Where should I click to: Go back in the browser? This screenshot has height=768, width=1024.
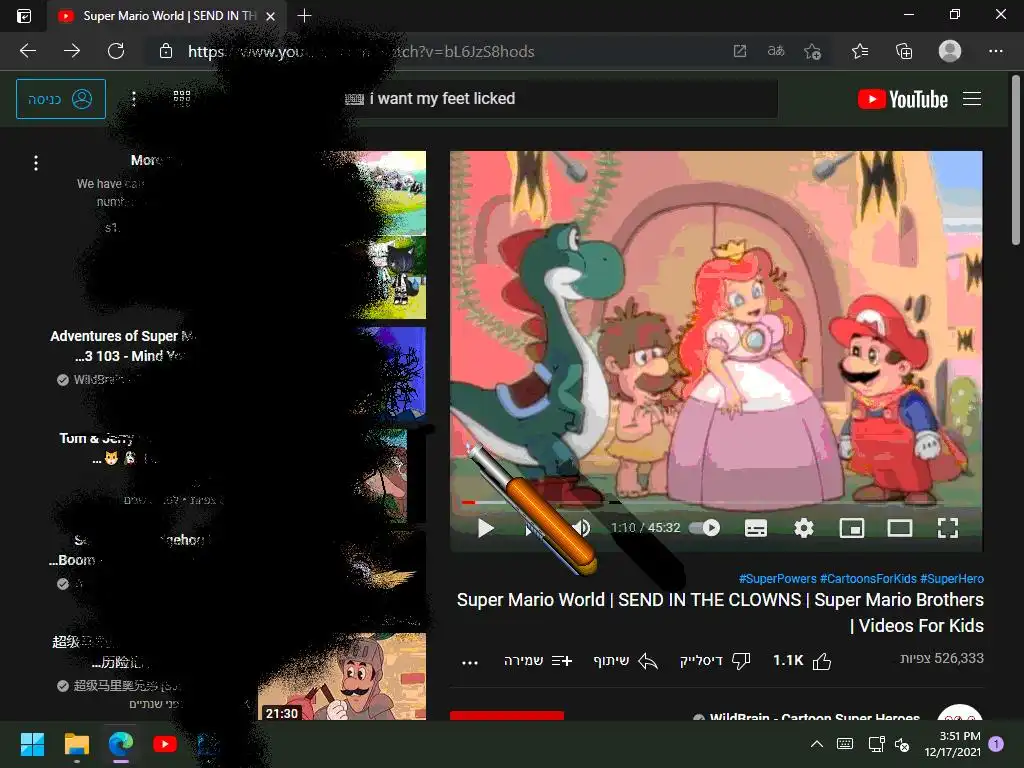click(27, 51)
